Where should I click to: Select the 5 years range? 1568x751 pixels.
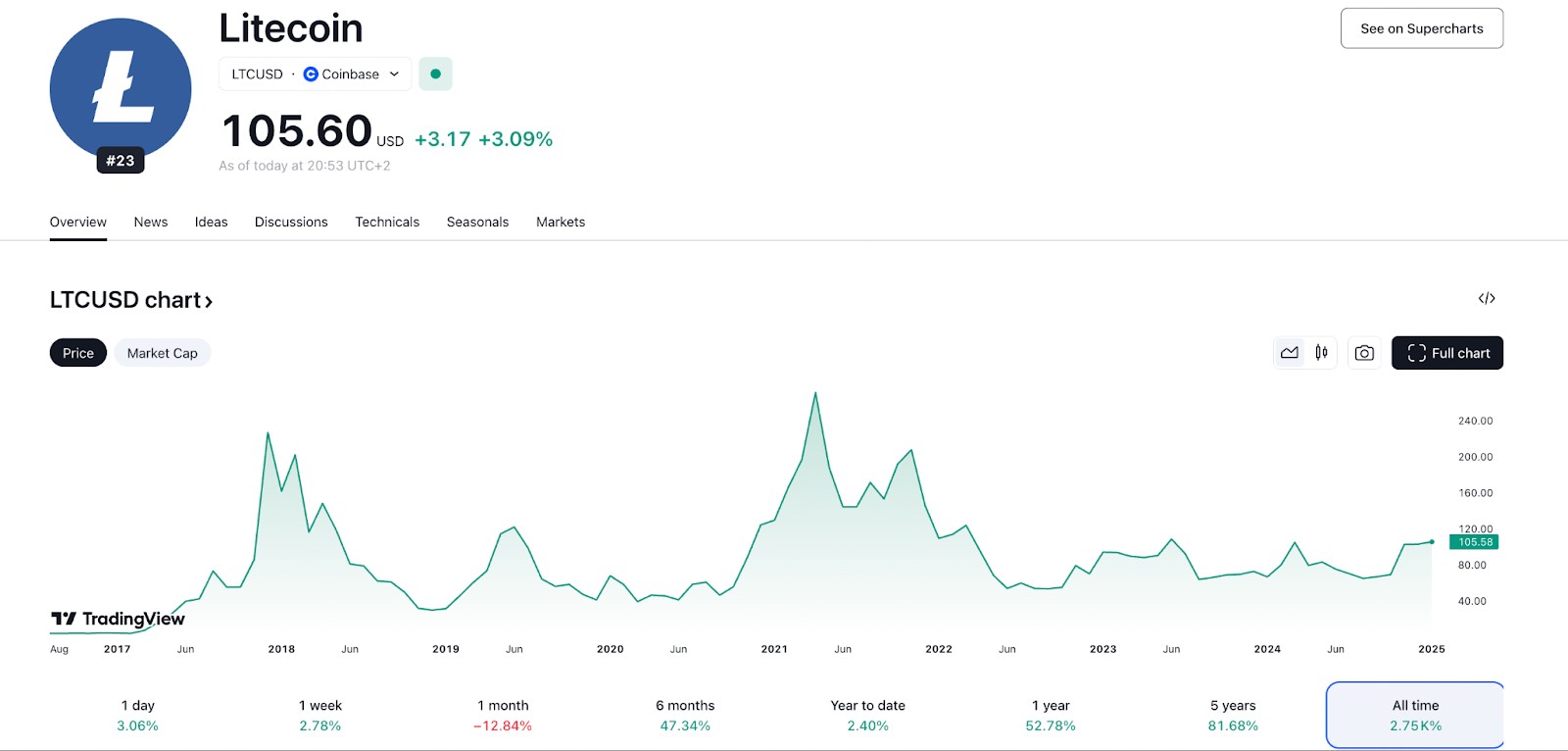(x=1233, y=716)
